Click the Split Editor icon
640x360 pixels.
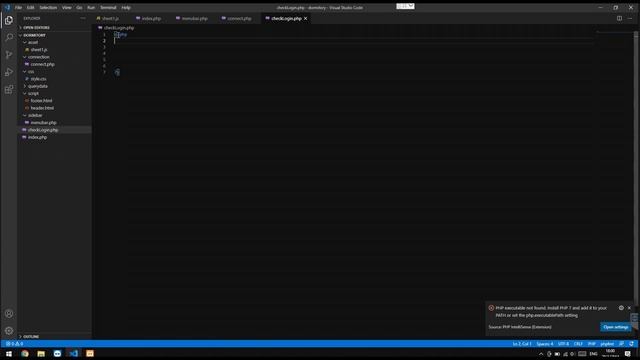[619, 18]
